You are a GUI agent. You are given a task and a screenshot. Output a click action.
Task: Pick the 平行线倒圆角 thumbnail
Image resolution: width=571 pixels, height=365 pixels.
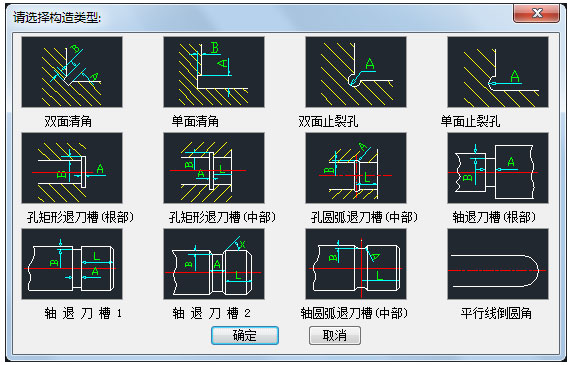498,264
